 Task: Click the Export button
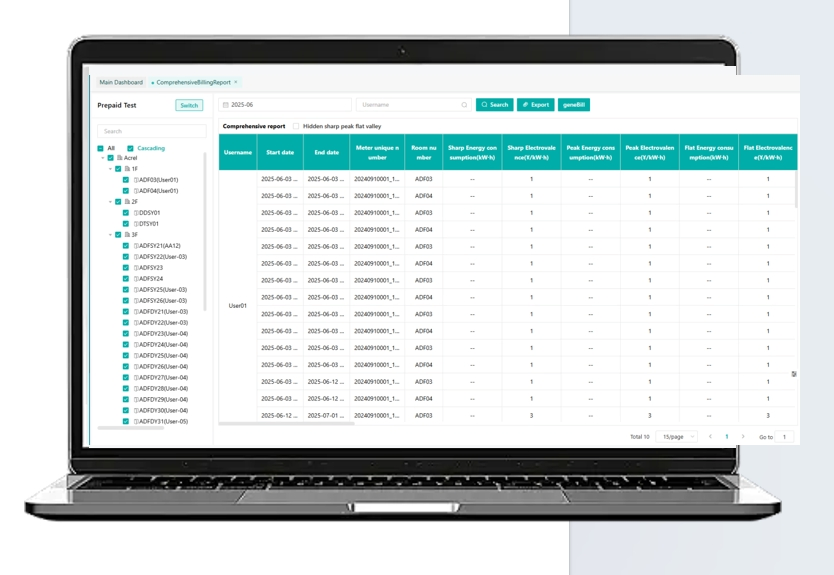pyautogui.click(x=536, y=105)
